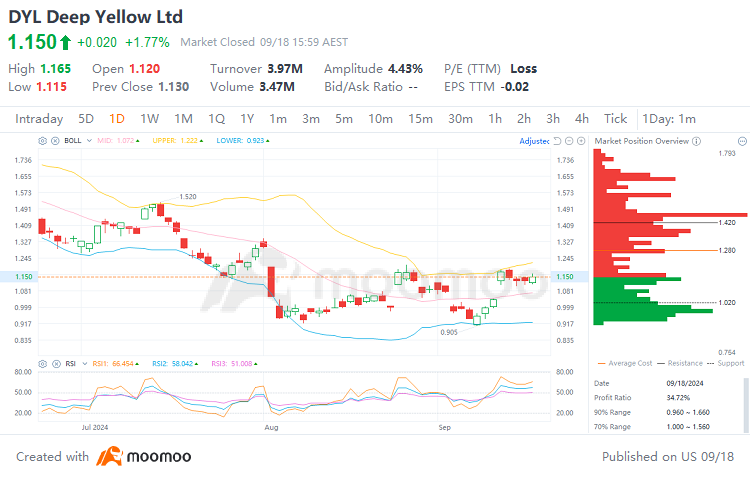The width and height of the screenshot is (750, 477).
Task: Expand the RSI indicator dropdown
Action: coord(85,364)
